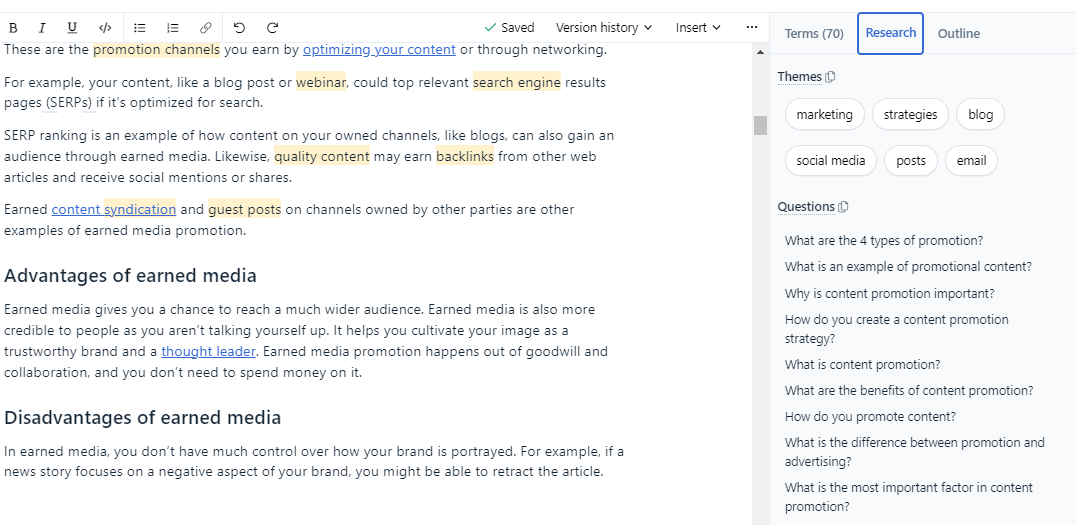Switch to the Terms (70) tab
The width and height of the screenshot is (1076, 525).
click(x=814, y=34)
